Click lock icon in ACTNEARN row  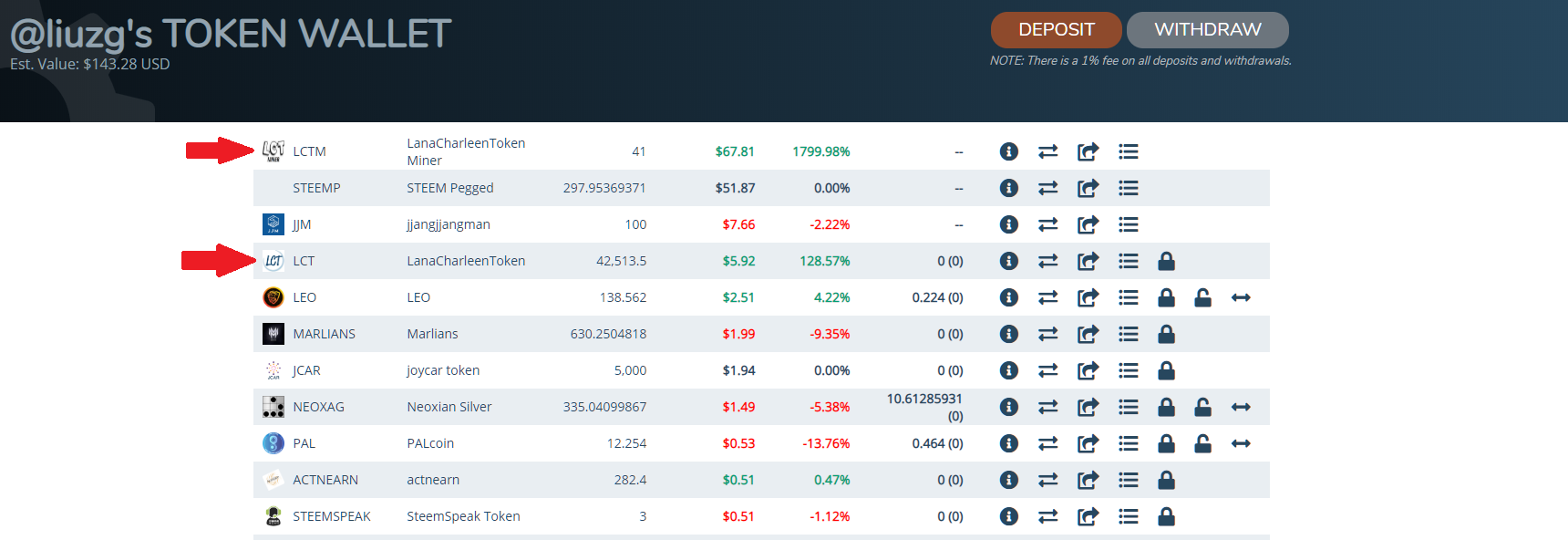[1166, 480]
